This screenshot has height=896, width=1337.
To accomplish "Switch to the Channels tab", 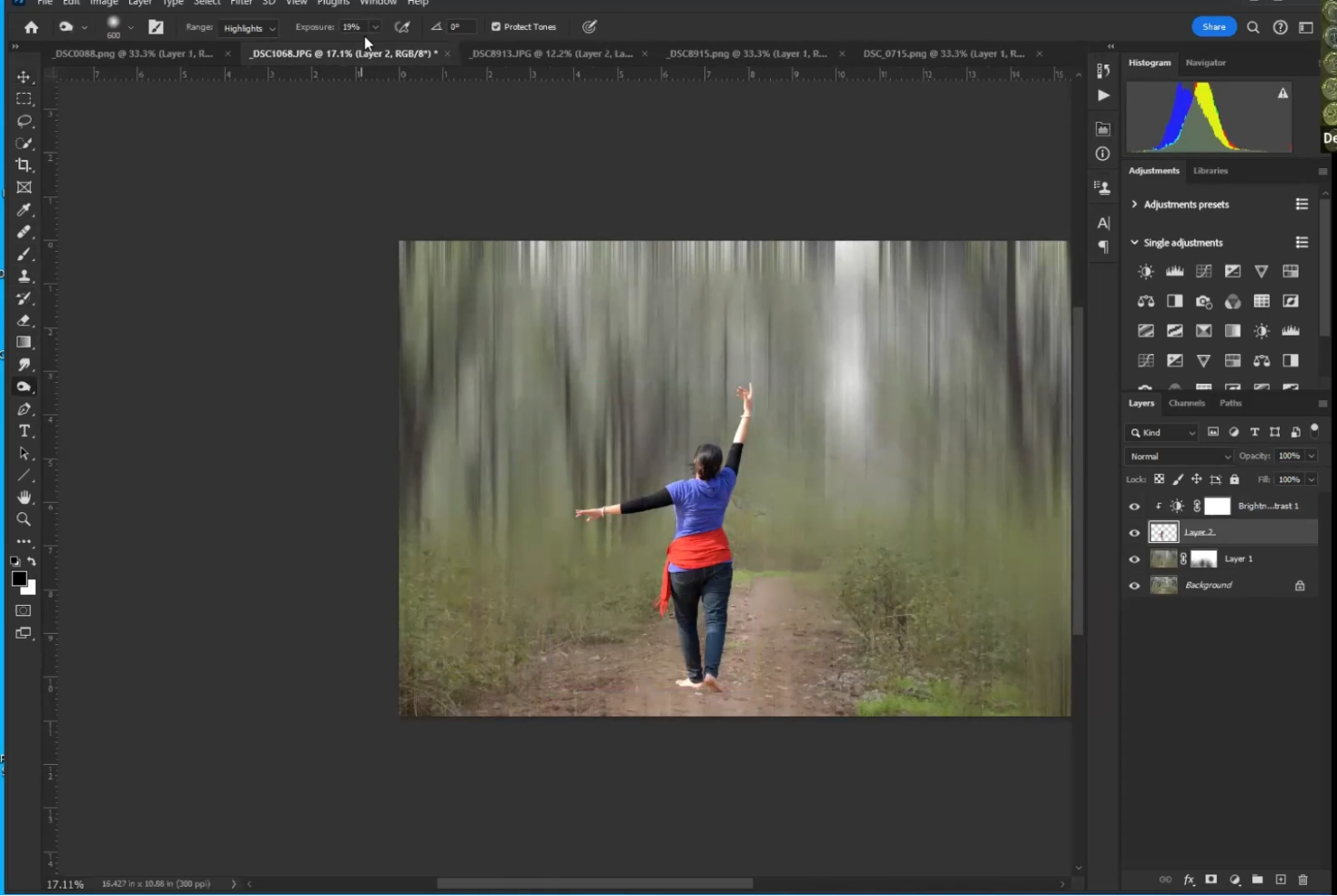I will tap(1186, 403).
